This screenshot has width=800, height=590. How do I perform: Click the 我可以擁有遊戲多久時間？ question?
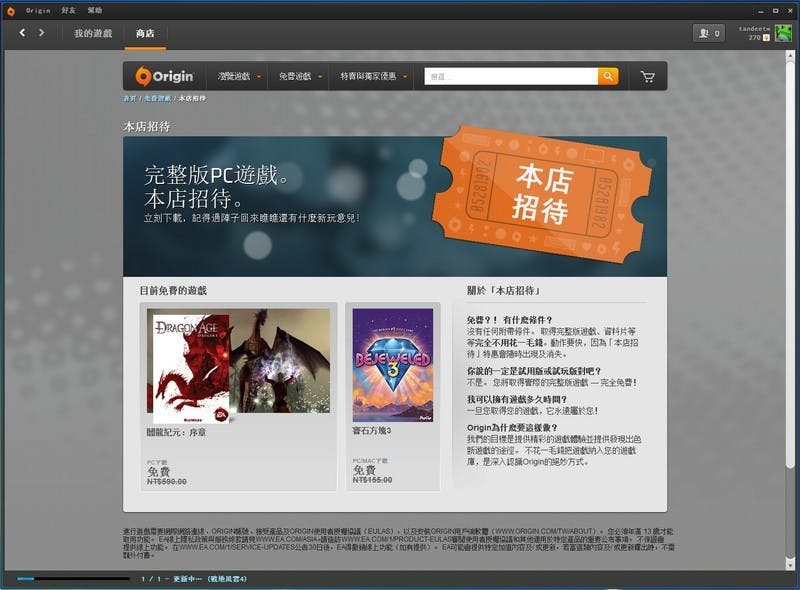coord(516,399)
